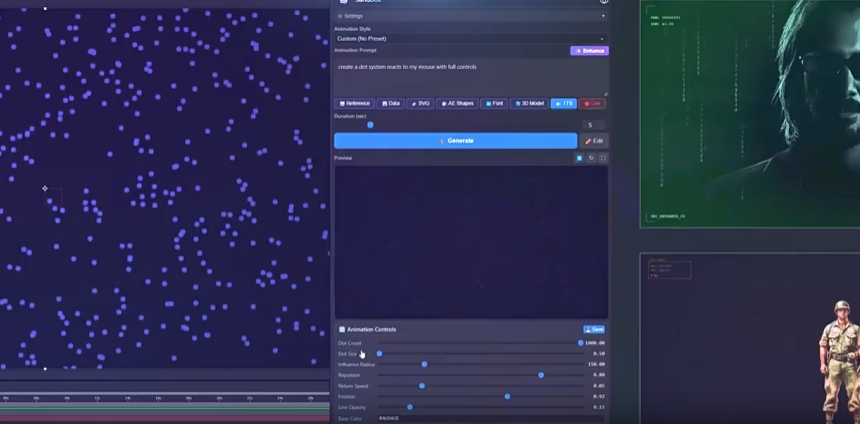
Task: Toggle the Animation Controls checkbox
Action: click(342, 329)
